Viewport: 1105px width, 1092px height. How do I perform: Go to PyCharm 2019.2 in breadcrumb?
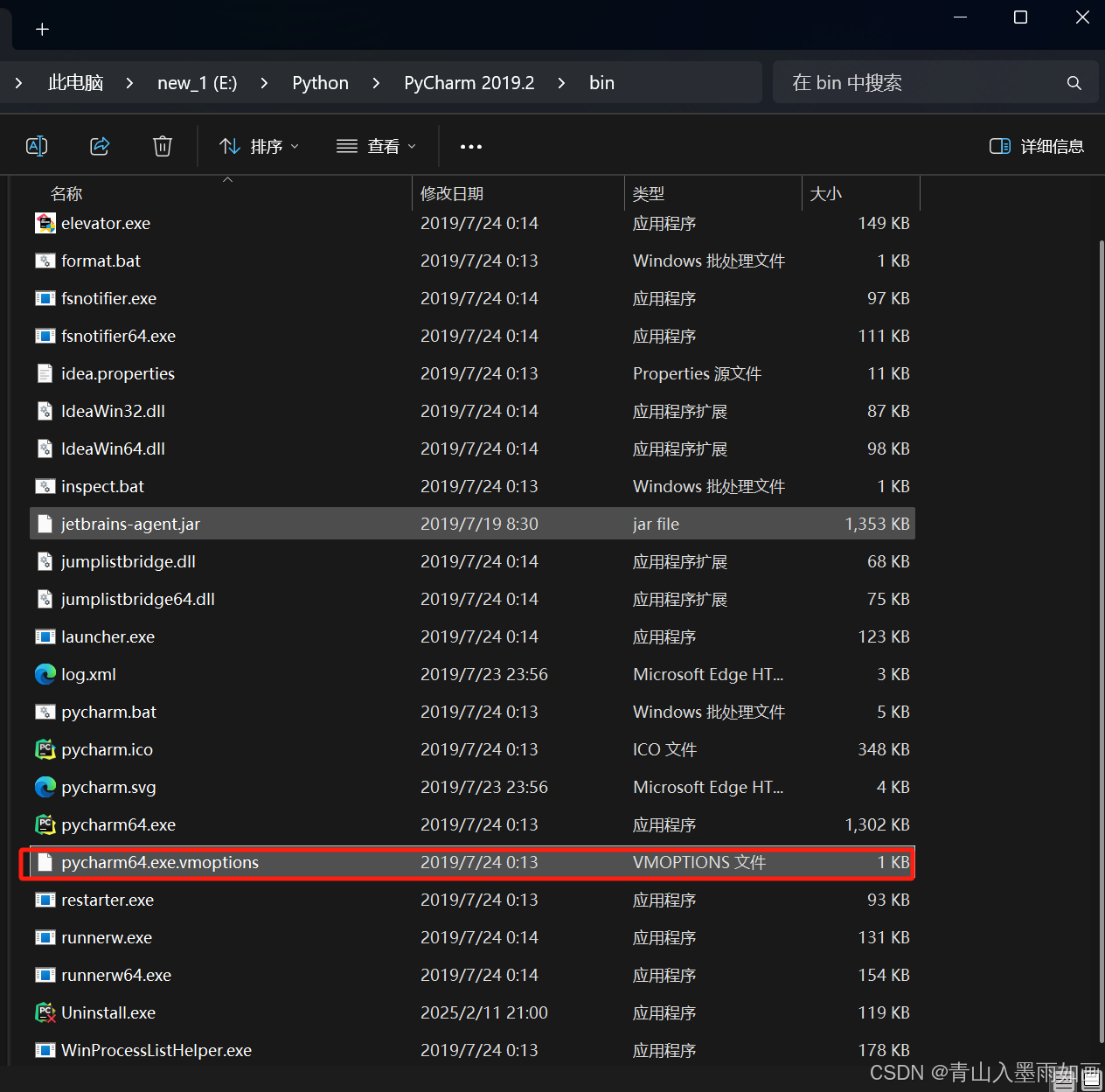point(469,83)
